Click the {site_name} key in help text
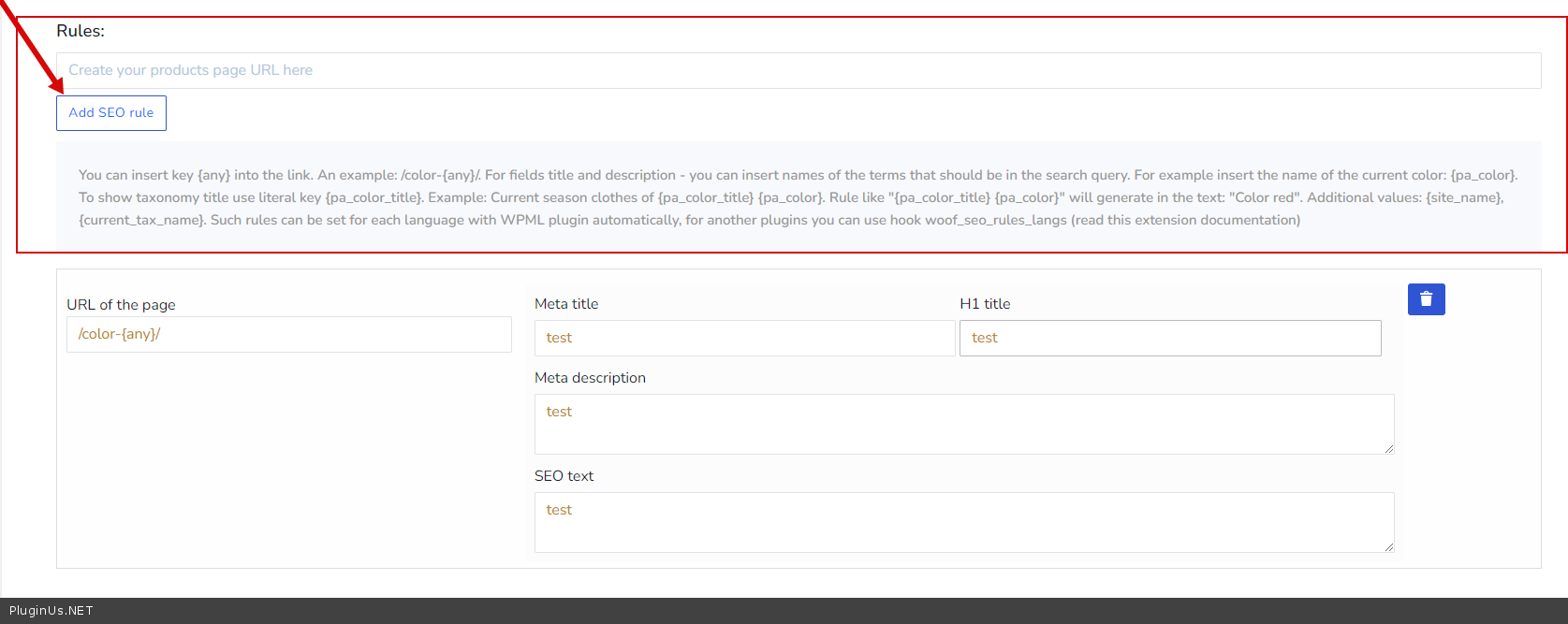This screenshot has height=624, width=1568. (1465, 197)
